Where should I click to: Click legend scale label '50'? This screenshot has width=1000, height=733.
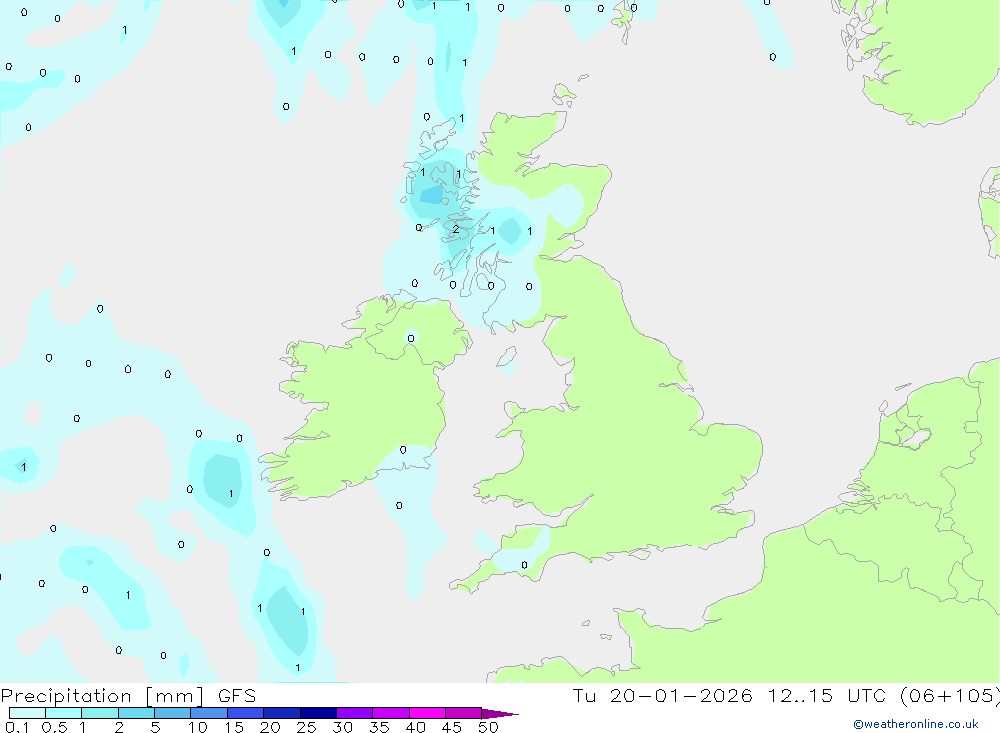(x=488, y=727)
